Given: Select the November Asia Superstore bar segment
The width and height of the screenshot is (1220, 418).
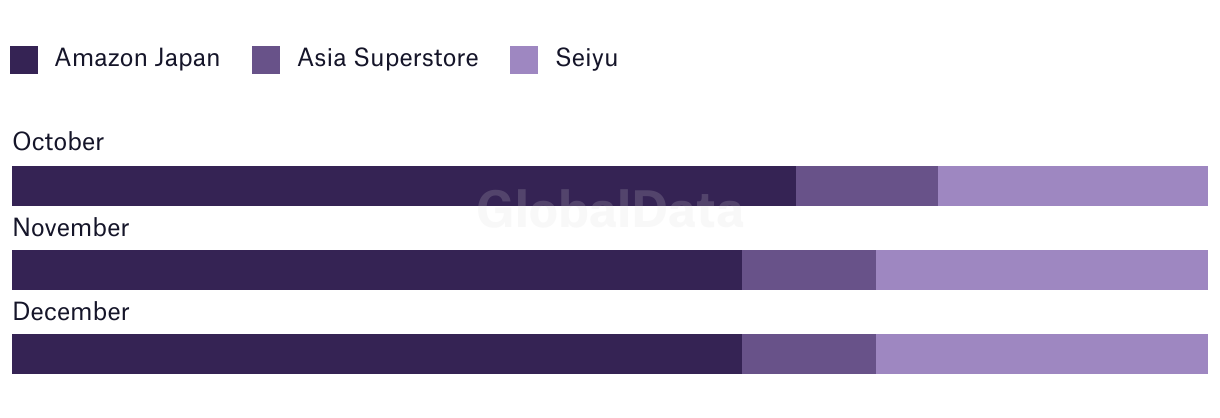Looking at the screenshot, I should [x=809, y=270].
